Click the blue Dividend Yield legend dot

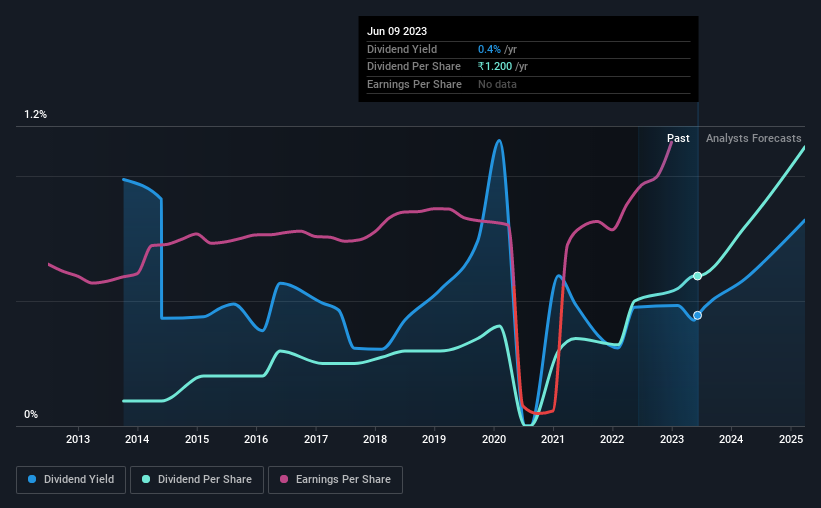[x=32, y=479]
